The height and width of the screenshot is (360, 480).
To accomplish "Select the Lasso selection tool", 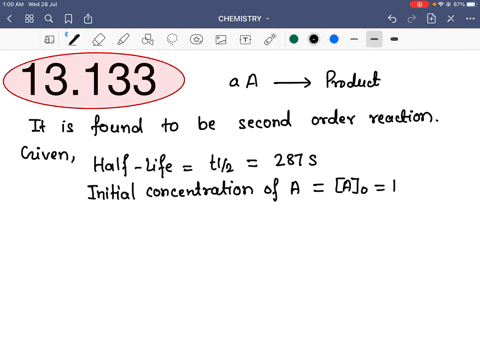I will tap(172, 40).
